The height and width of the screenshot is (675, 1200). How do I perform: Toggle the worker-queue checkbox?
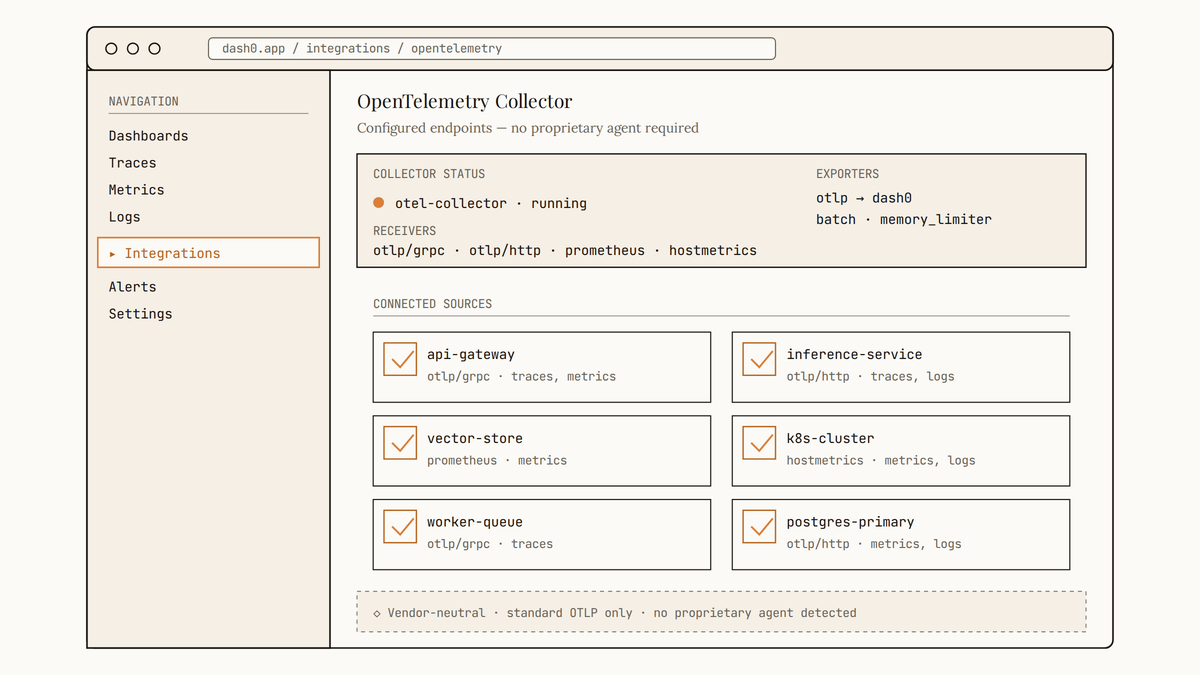(x=401, y=527)
